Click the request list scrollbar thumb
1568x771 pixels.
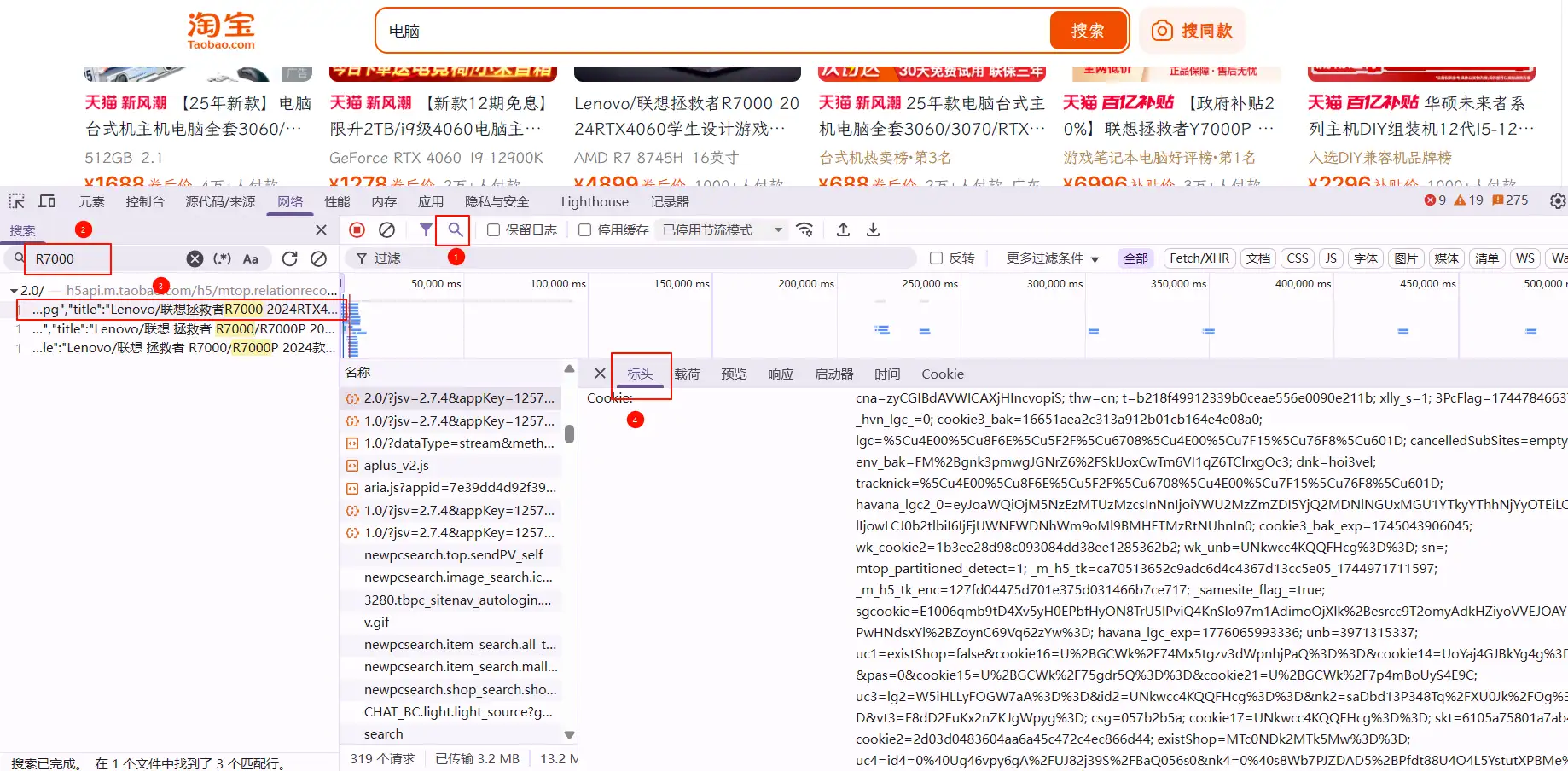pyautogui.click(x=569, y=433)
